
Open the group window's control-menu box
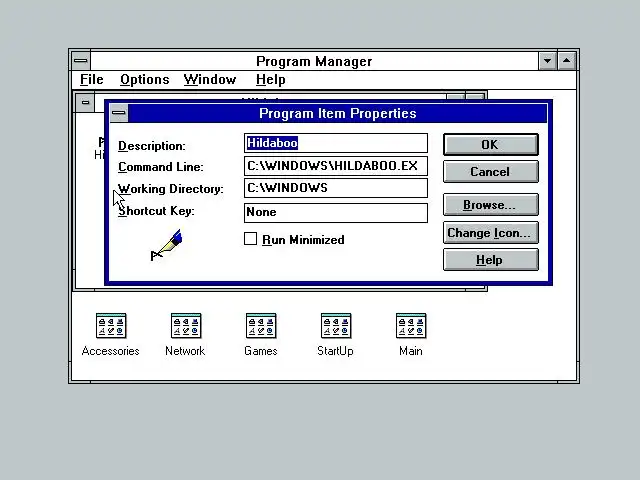[85, 102]
